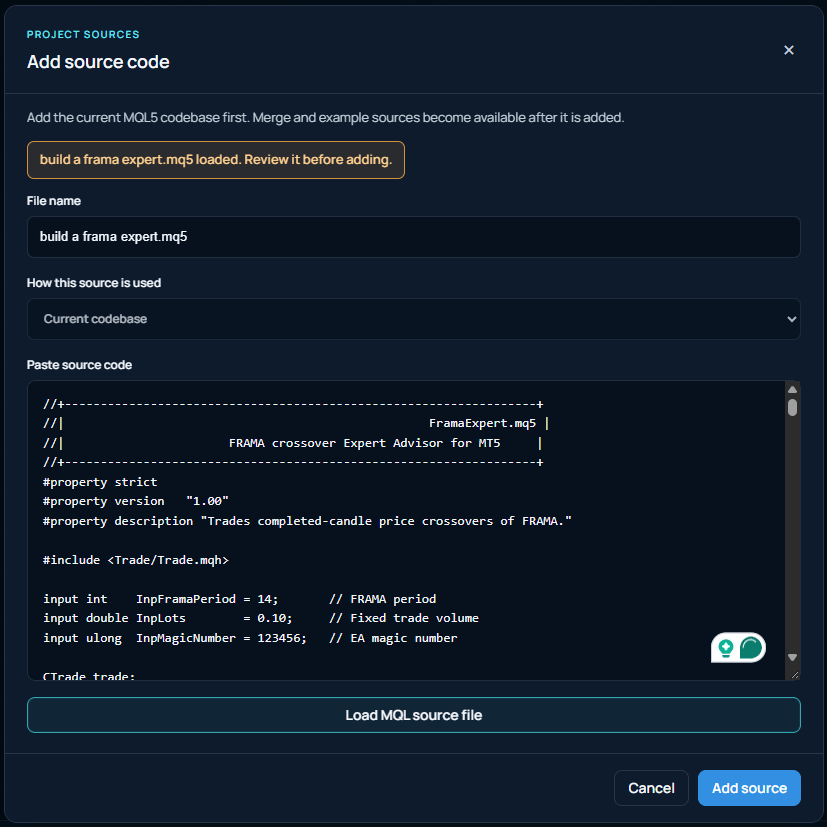Click inside the Paste source code textarea
This screenshot has width=827, height=827.
pos(406,530)
